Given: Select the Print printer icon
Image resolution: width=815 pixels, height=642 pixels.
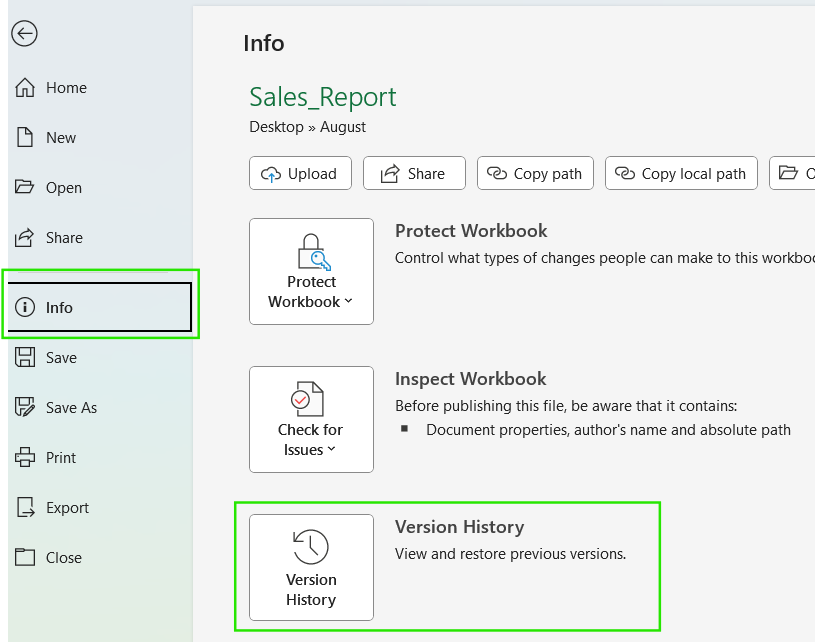Looking at the screenshot, I should [25, 457].
